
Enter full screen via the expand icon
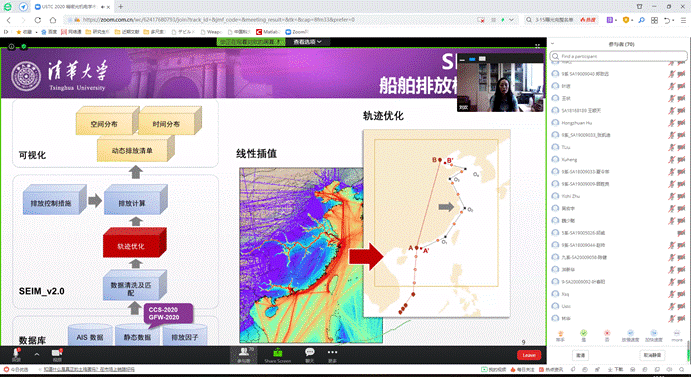(537, 46)
